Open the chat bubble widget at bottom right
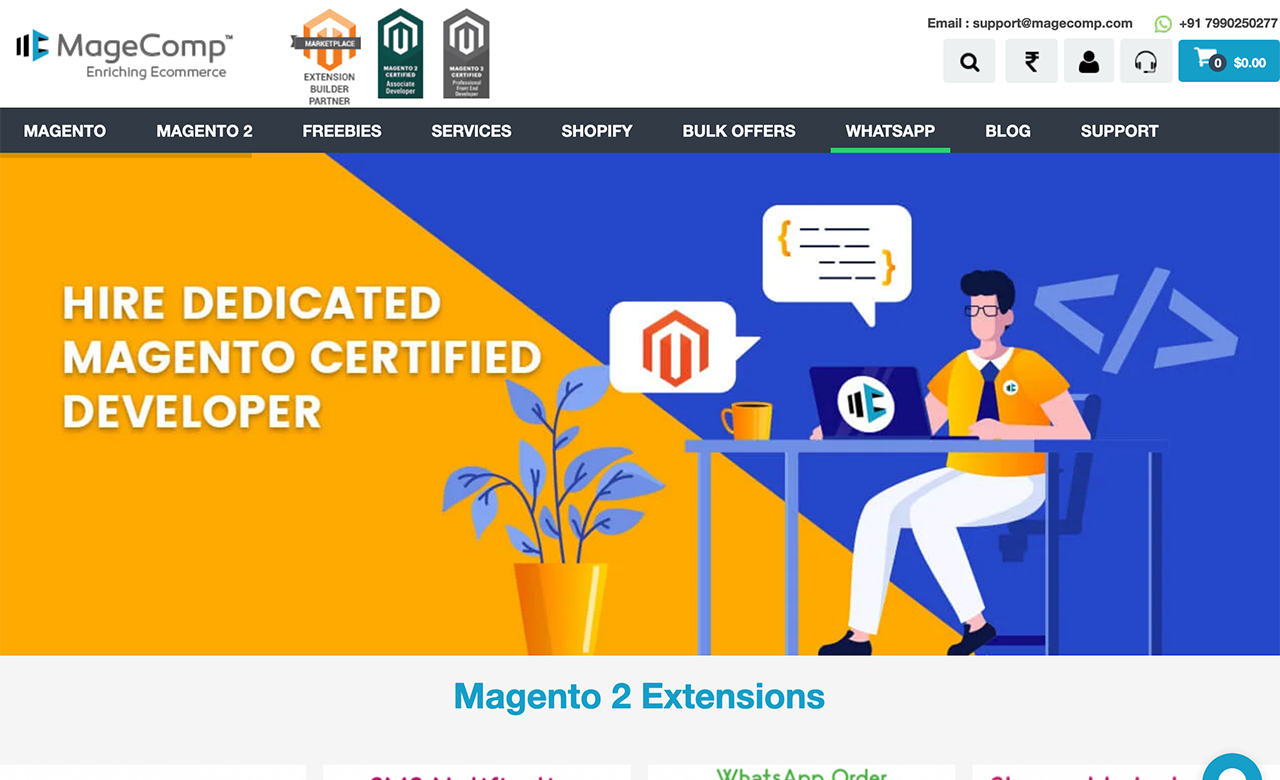The width and height of the screenshot is (1280, 780). pos(1233,769)
